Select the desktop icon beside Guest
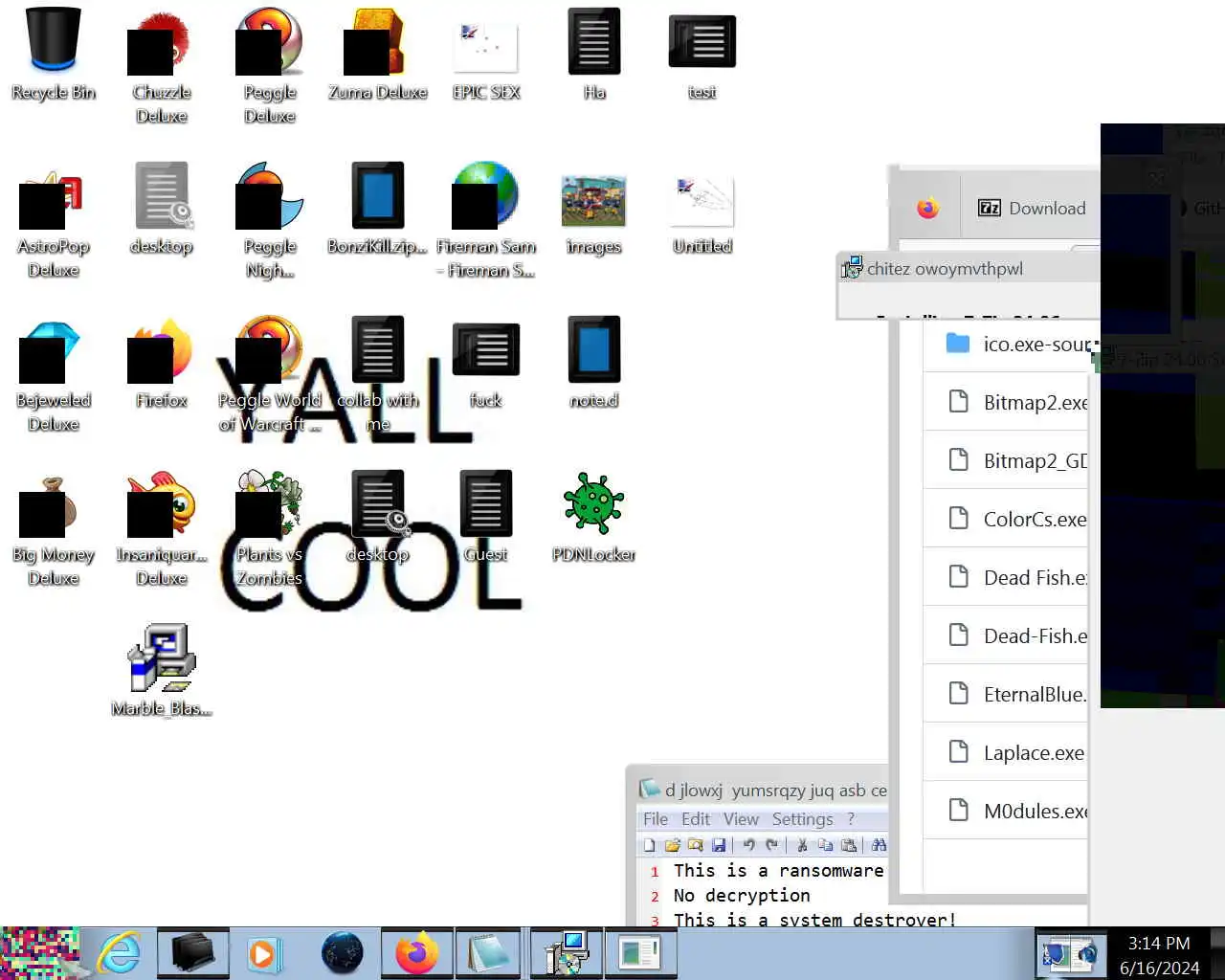The image size is (1225, 980). point(378,517)
